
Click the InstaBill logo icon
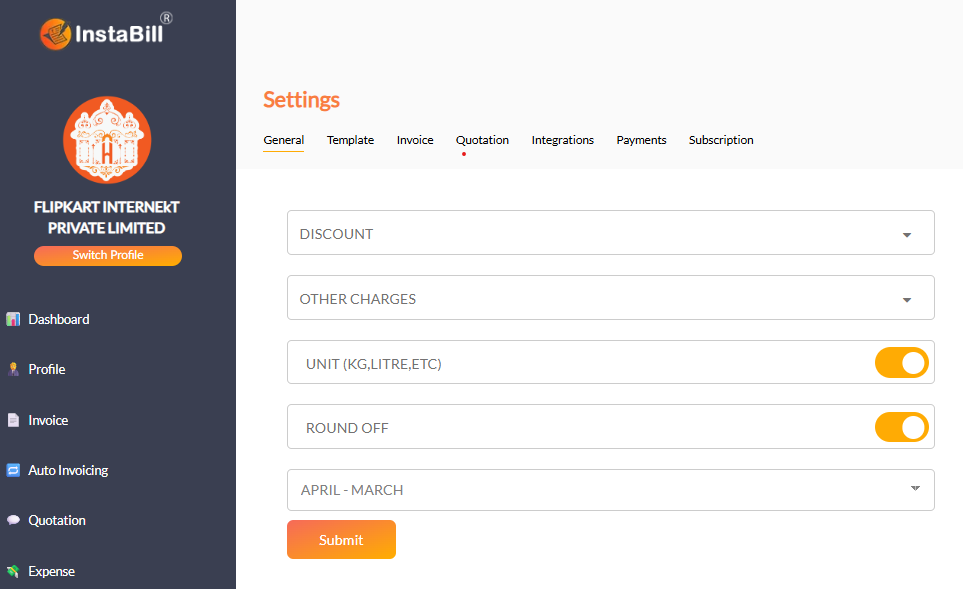tap(55, 35)
